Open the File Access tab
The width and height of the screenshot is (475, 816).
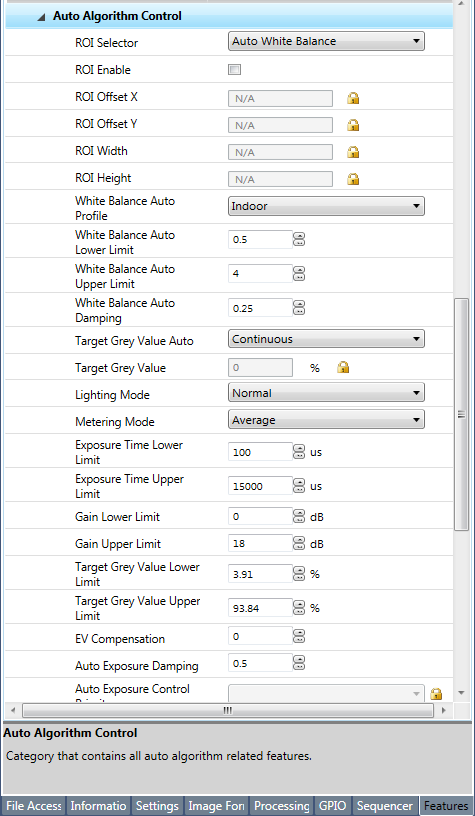33,806
